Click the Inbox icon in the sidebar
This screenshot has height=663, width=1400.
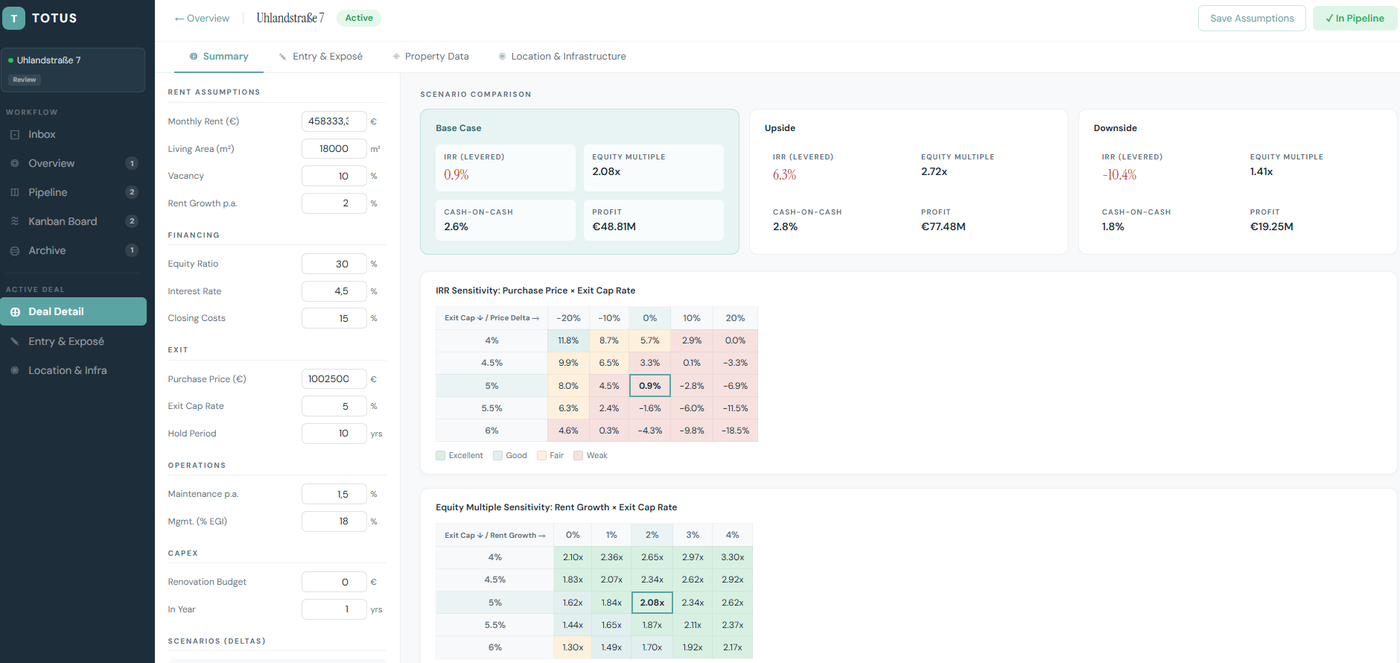coord(15,134)
